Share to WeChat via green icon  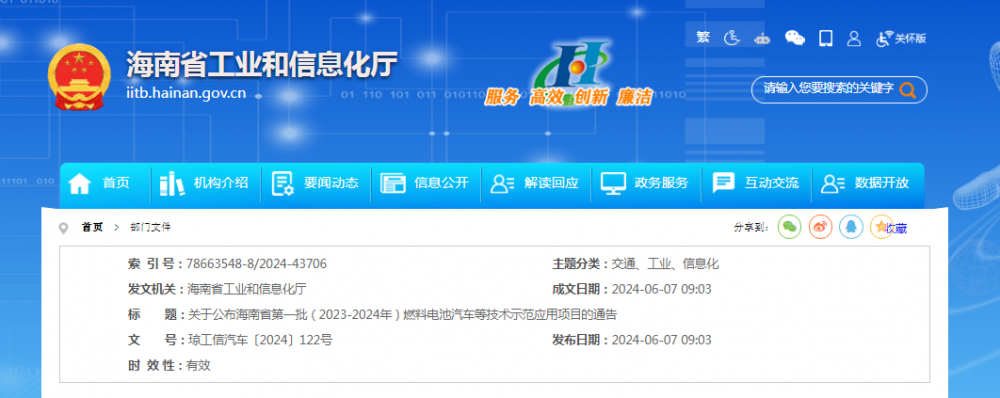click(x=790, y=227)
